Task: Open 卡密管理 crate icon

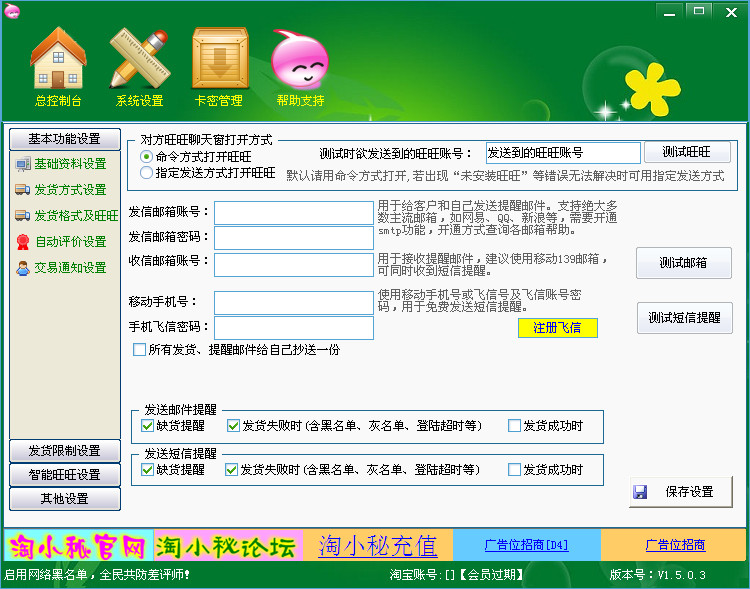Action: [220, 58]
